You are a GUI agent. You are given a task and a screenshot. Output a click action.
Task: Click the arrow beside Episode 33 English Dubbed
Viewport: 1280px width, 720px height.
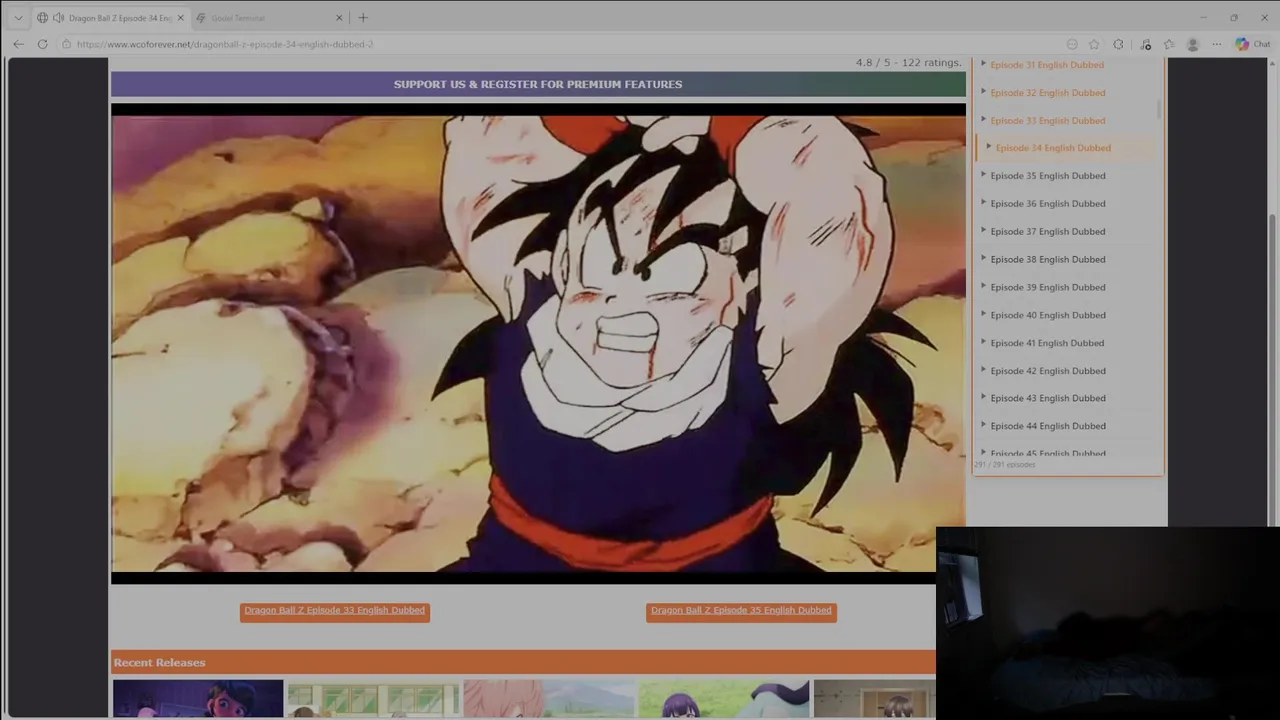pyautogui.click(x=983, y=119)
